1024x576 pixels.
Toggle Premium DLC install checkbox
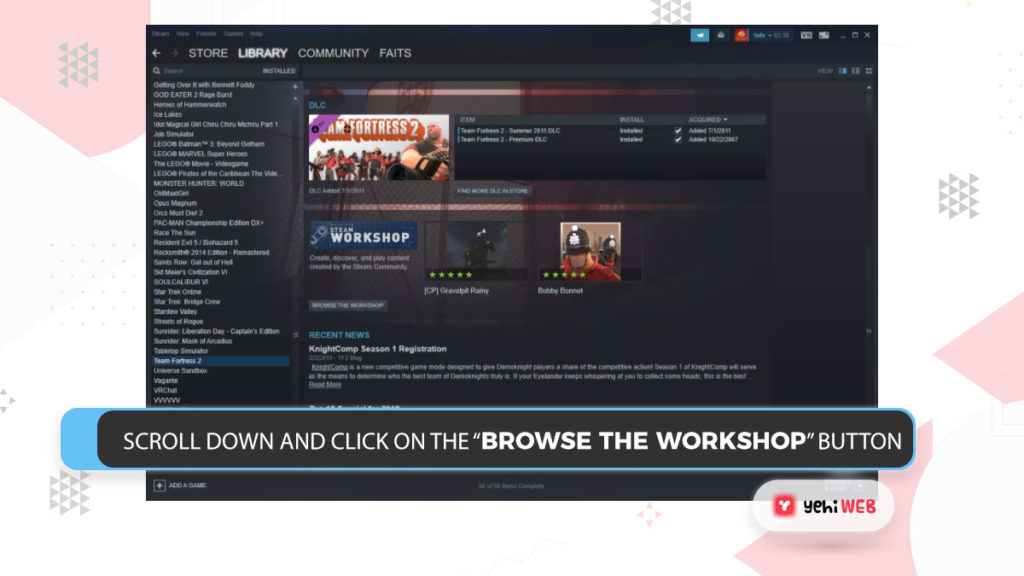point(678,139)
